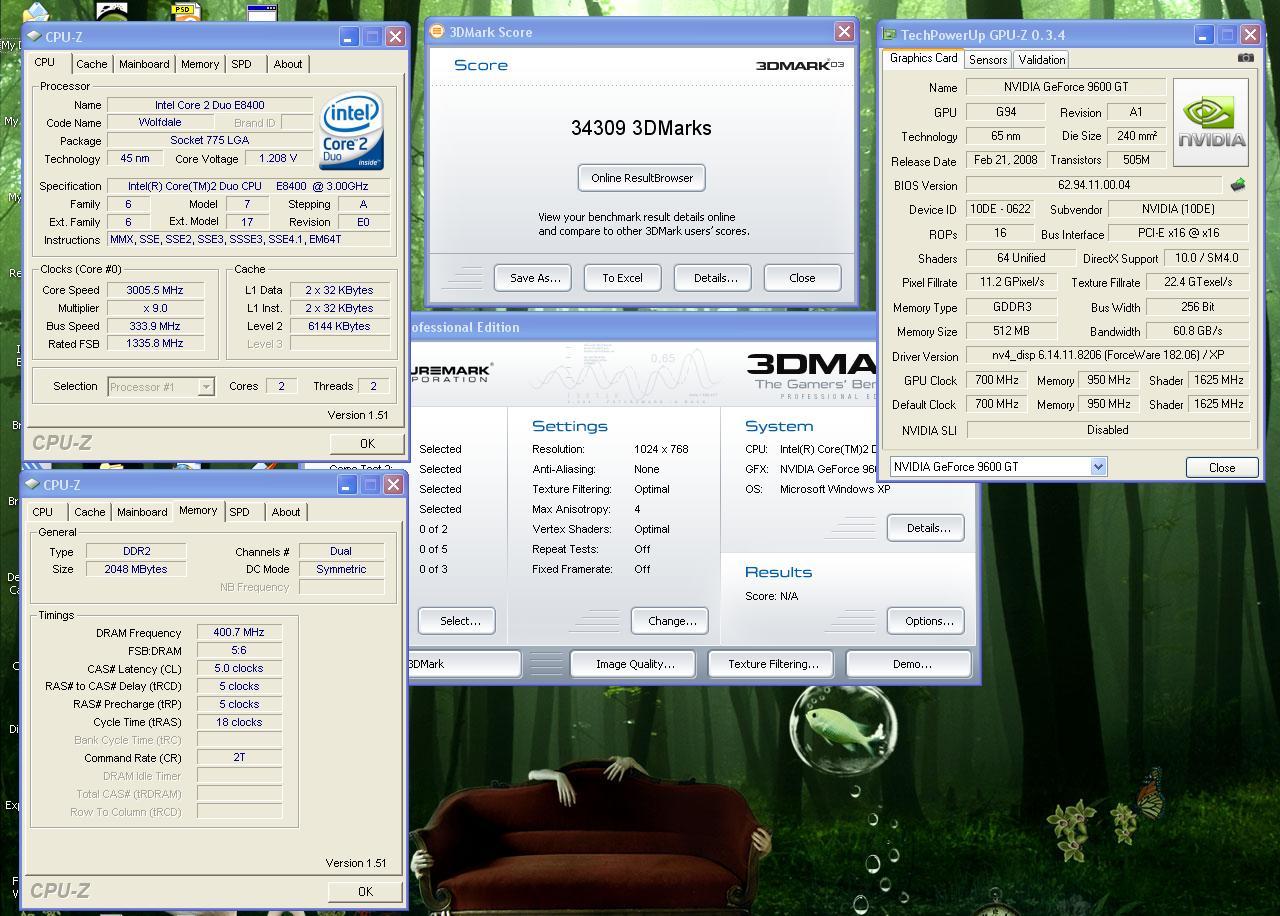Click the BIOS Version field 62.94.11.00.04
Viewport: 1280px width, 916px height.
point(1094,185)
